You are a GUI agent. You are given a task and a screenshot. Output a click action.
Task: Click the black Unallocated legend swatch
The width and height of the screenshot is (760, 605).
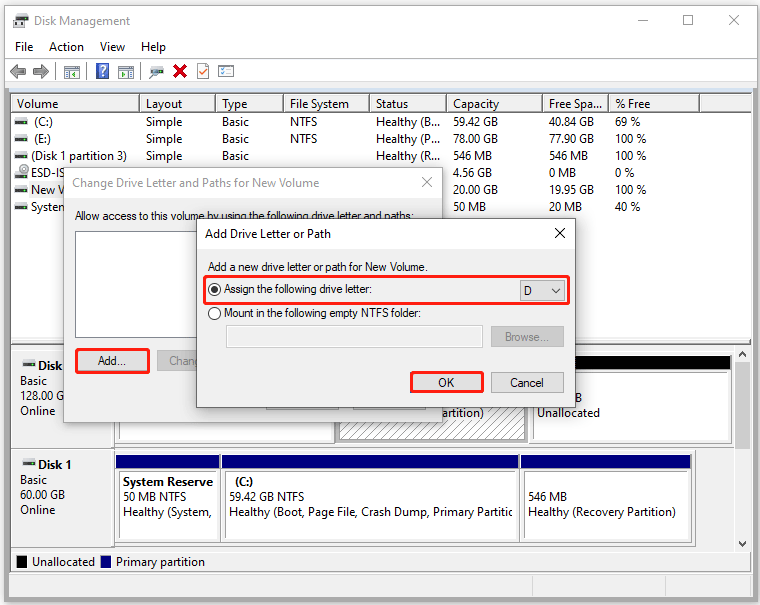21,561
